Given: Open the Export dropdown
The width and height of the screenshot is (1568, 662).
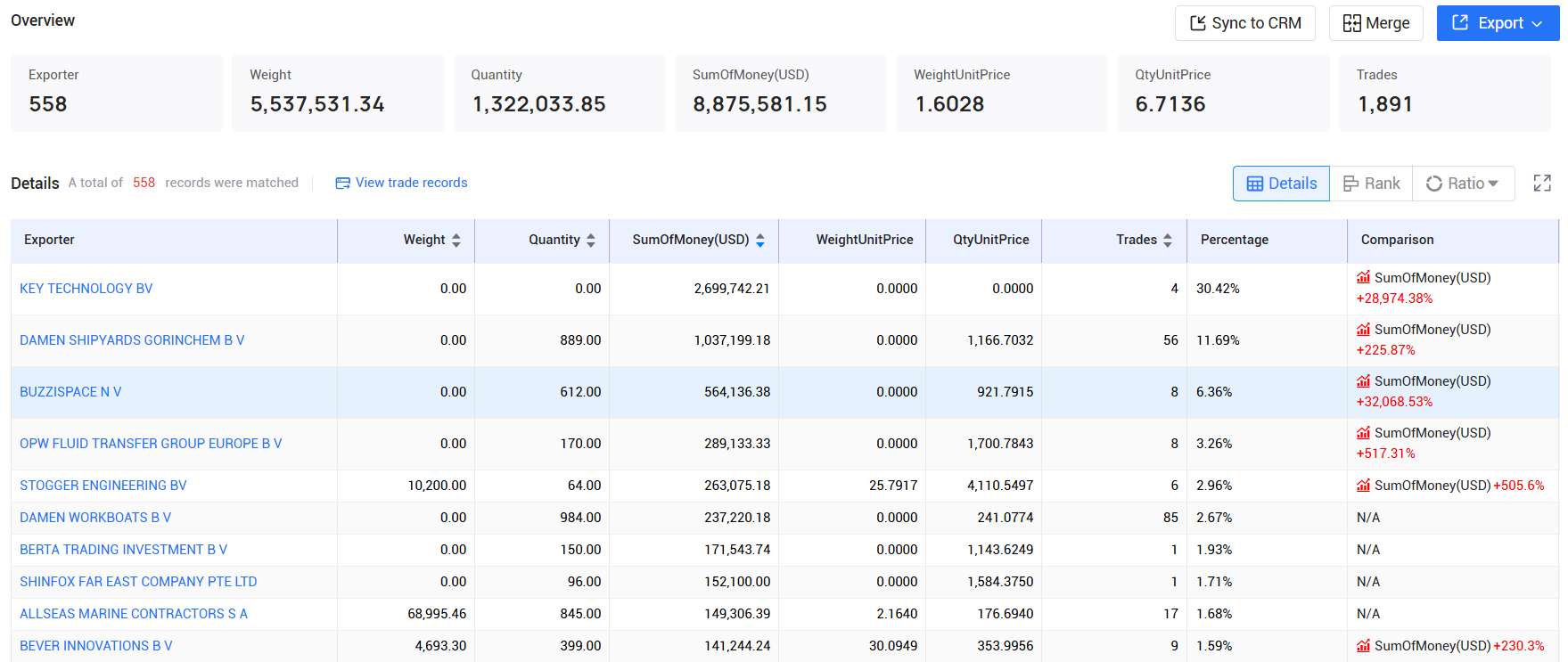Looking at the screenshot, I should point(1498,23).
